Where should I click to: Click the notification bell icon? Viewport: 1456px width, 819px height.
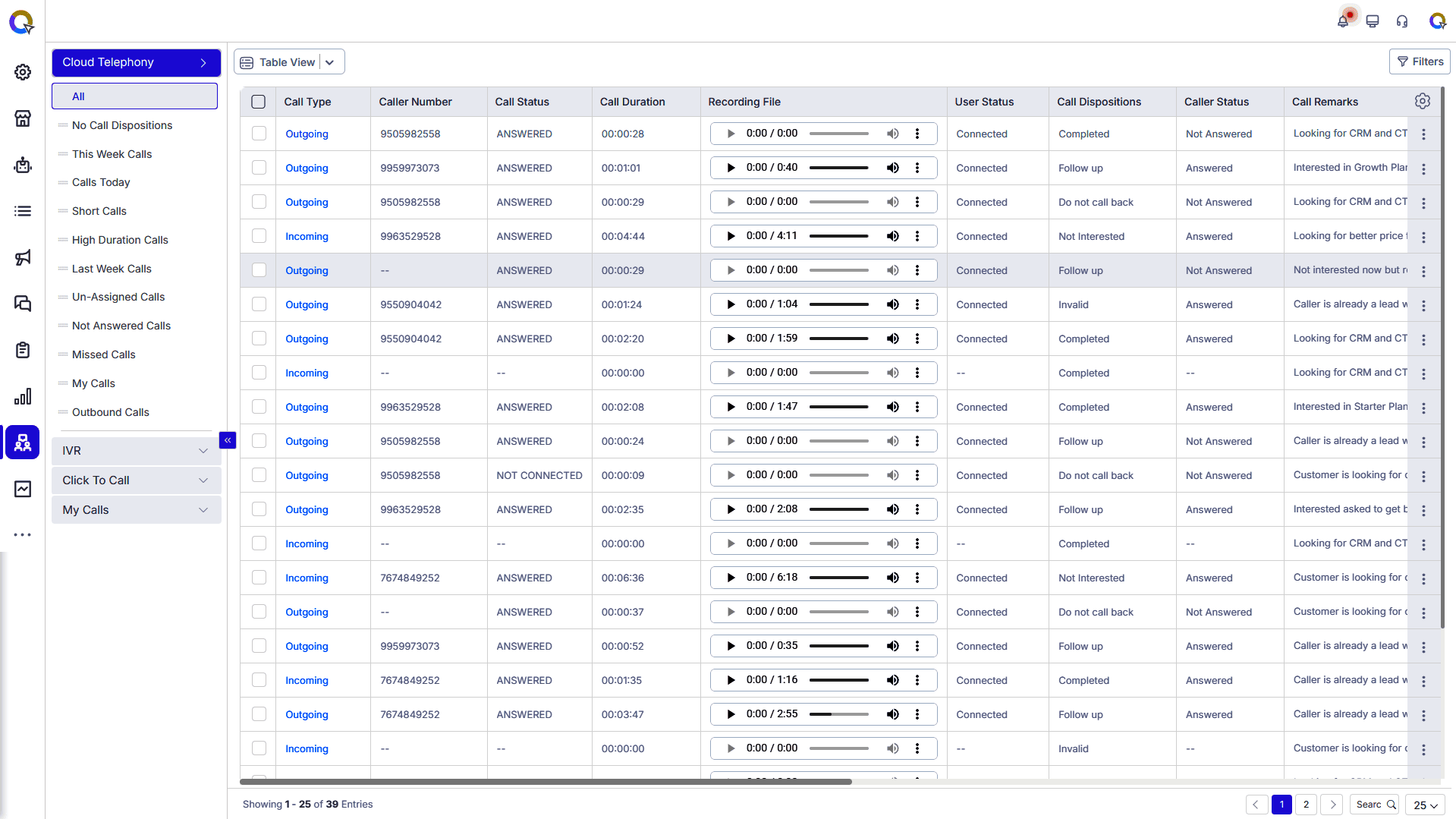tap(1343, 20)
